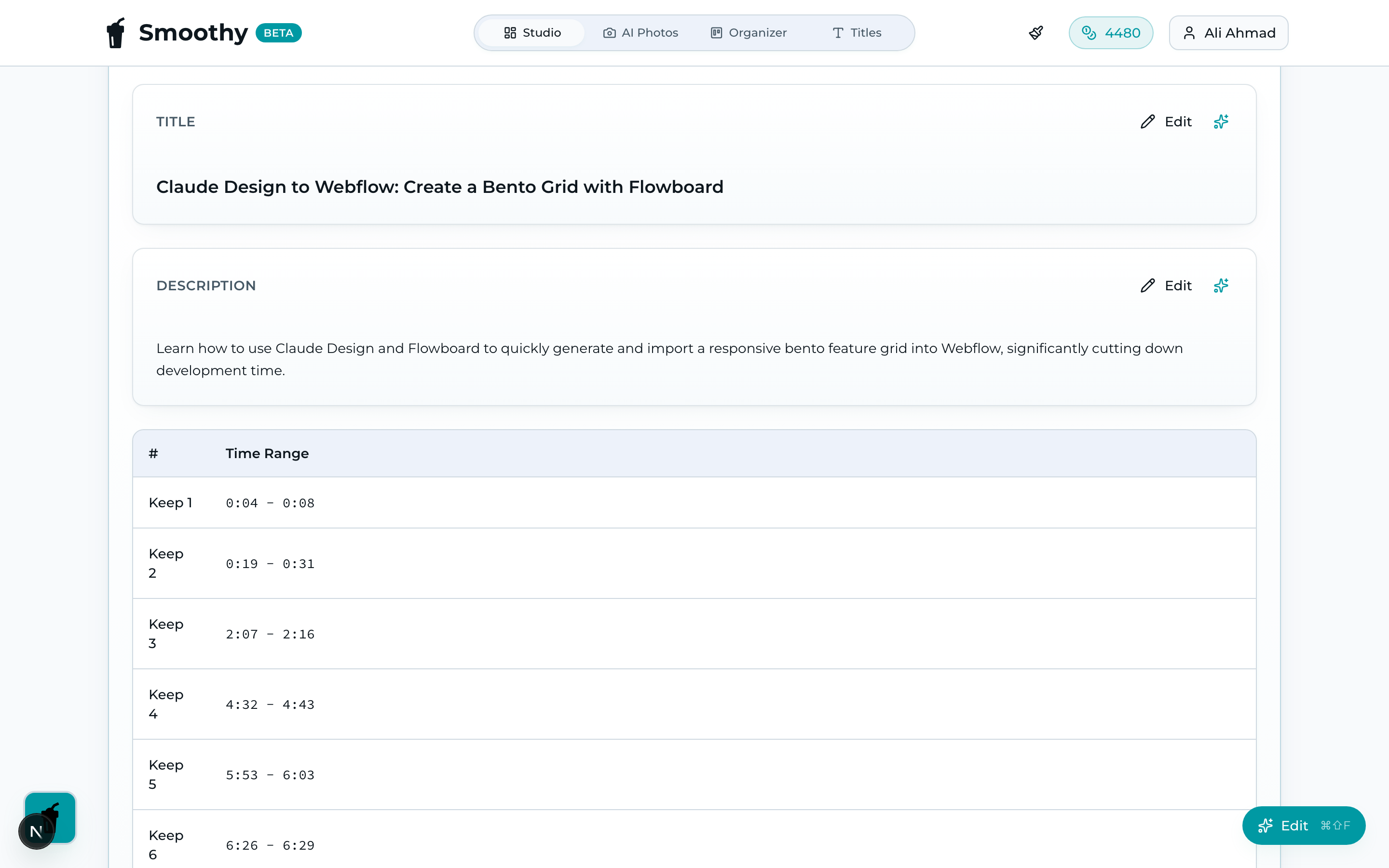Click the Smoothy cup logo icon
Screen dimensions: 1389x868
(x=116, y=33)
